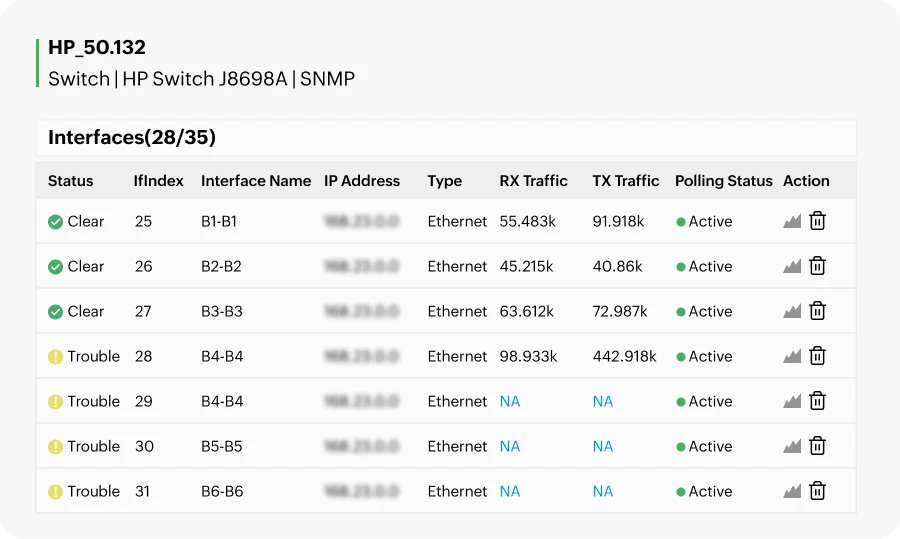The width and height of the screenshot is (900, 539).
Task: Select interface name B6-B6
Action: point(222,491)
